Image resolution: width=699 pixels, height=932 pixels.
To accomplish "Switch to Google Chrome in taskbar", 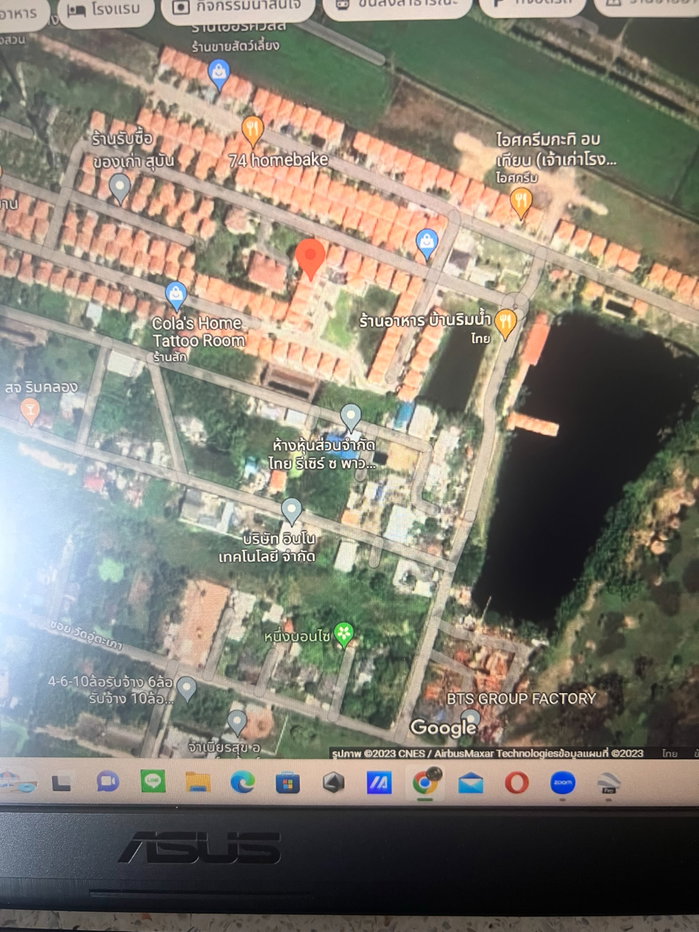I will pyautogui.click(x=424, y=783).
